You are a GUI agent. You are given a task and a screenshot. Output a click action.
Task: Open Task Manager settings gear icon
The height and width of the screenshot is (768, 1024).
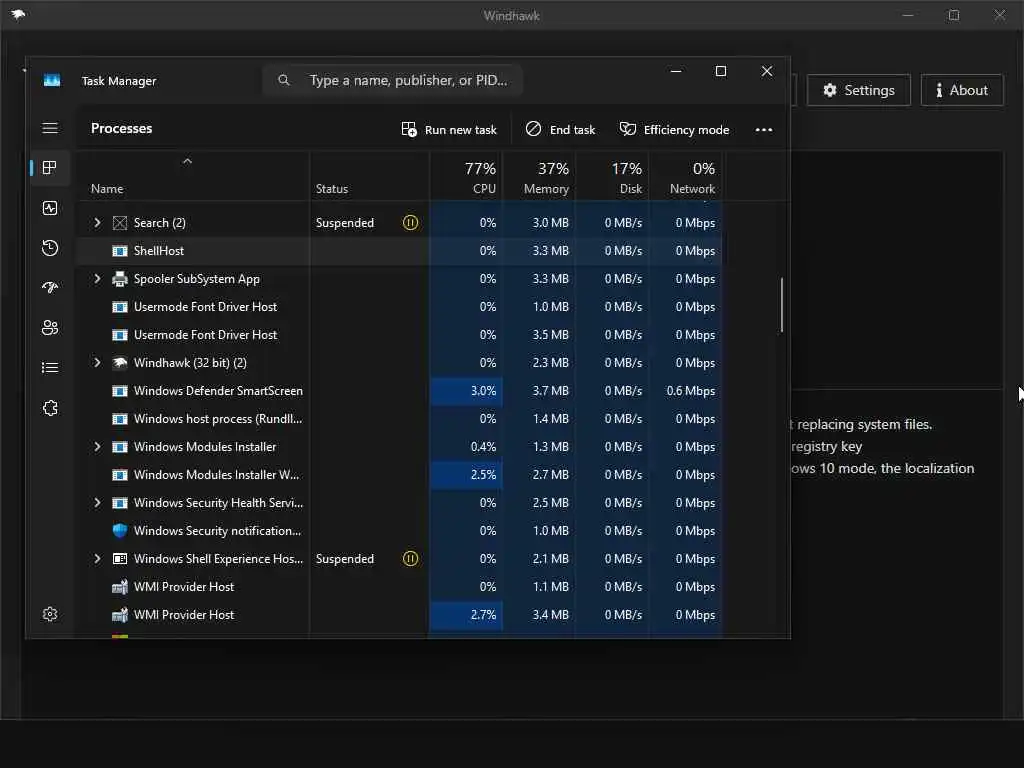point(50,614)
